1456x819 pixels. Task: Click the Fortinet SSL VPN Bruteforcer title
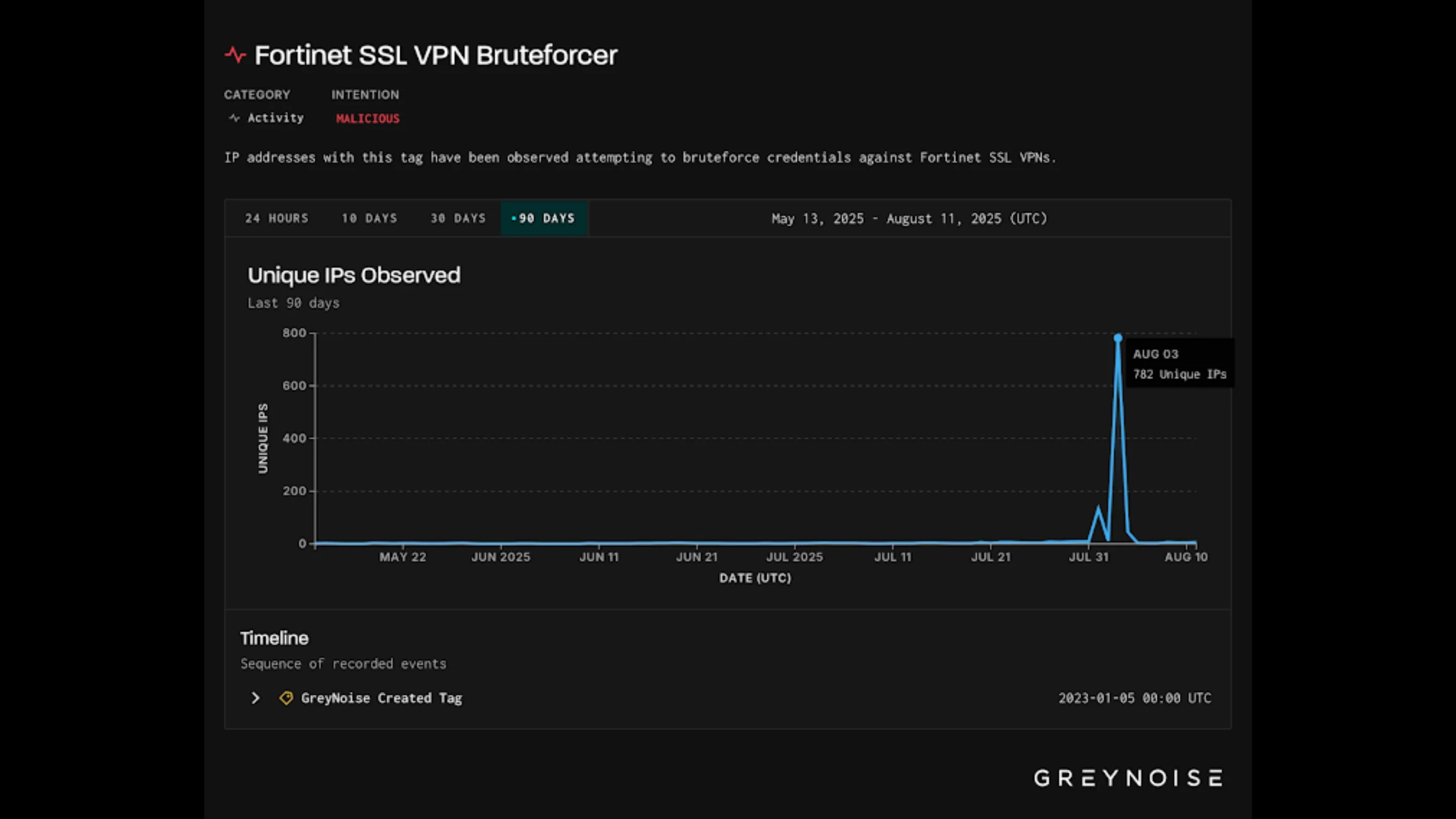point(436,56)
